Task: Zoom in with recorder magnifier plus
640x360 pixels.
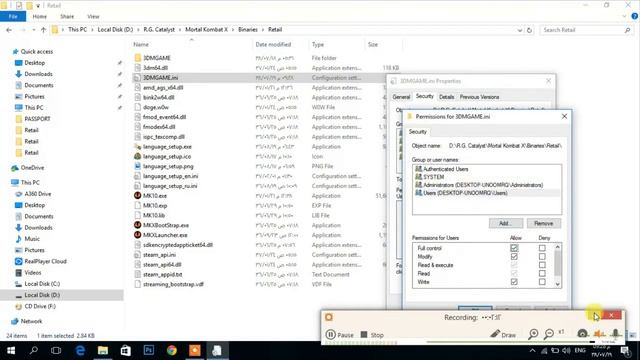Action: (x=533, y=334)
